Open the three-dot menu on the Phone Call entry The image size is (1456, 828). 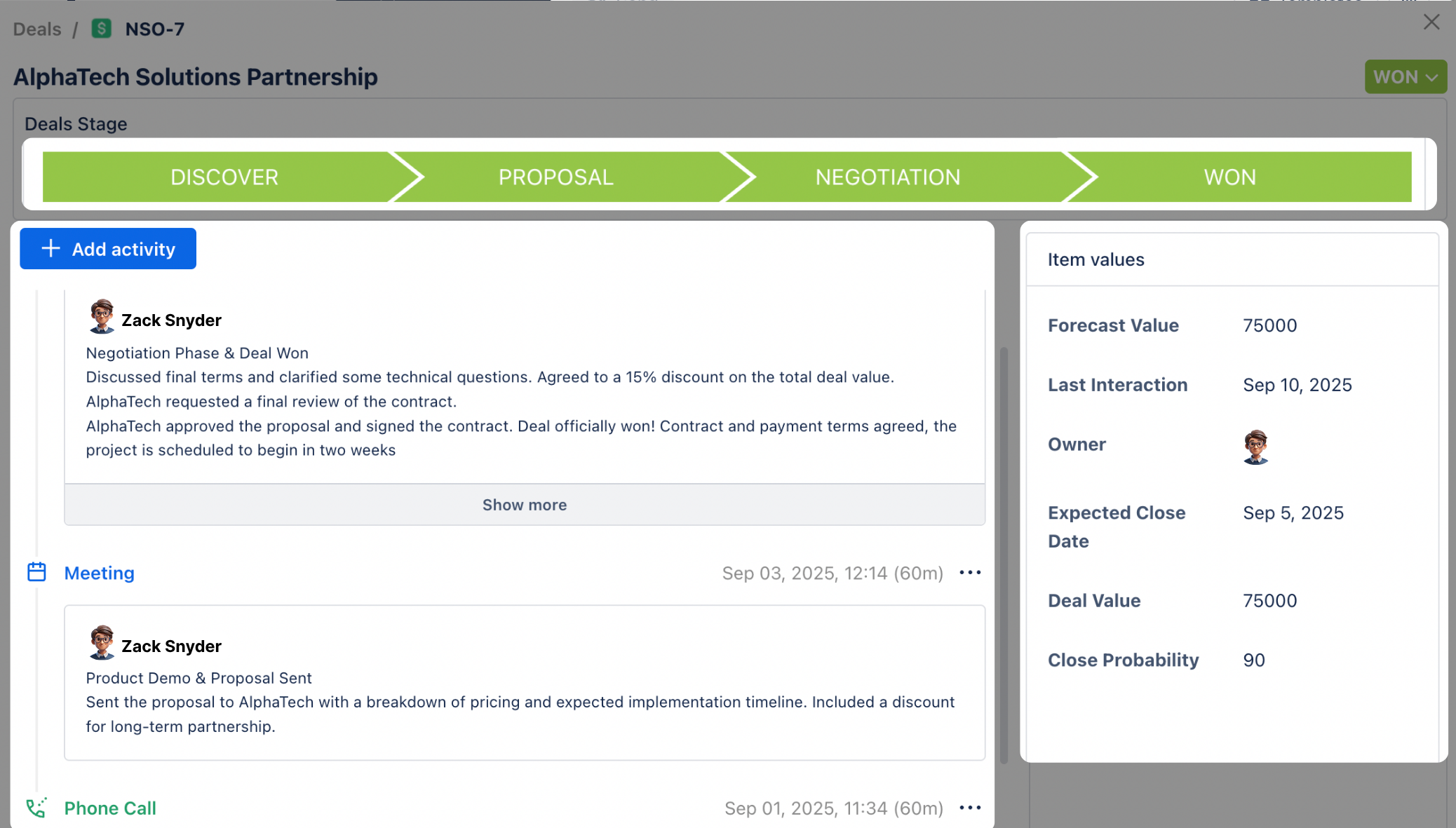970,808
